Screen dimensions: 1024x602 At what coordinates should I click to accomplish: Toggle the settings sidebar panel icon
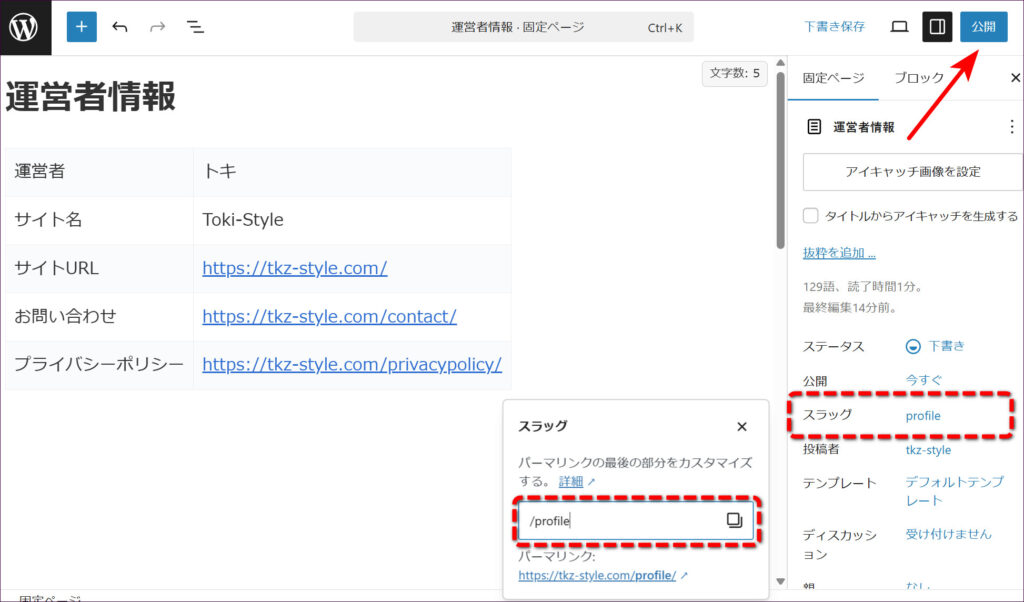click(x=937, y=27)
